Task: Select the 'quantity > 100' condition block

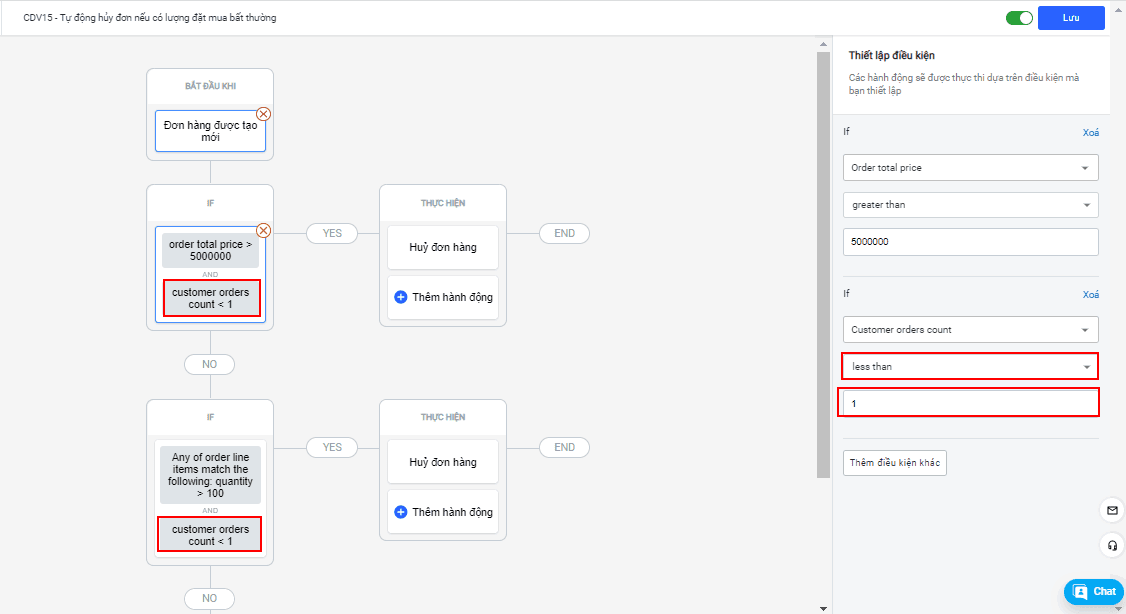Action: [x=210, y=474]
